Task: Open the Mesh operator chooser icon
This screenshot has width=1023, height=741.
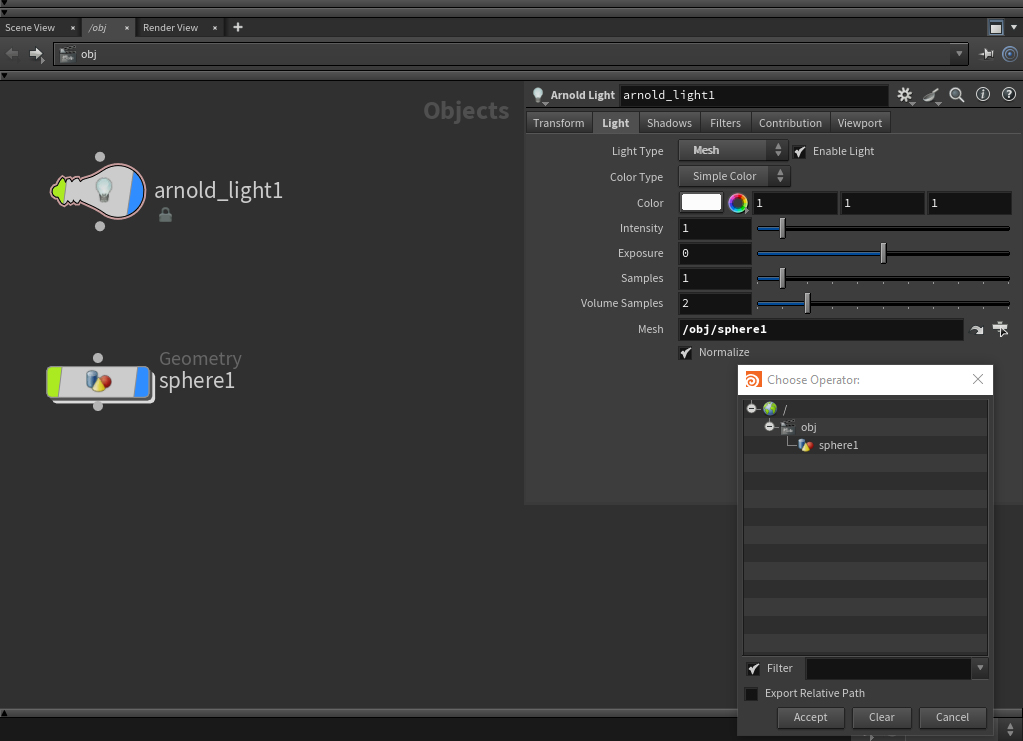Action: click(1000, 329)
